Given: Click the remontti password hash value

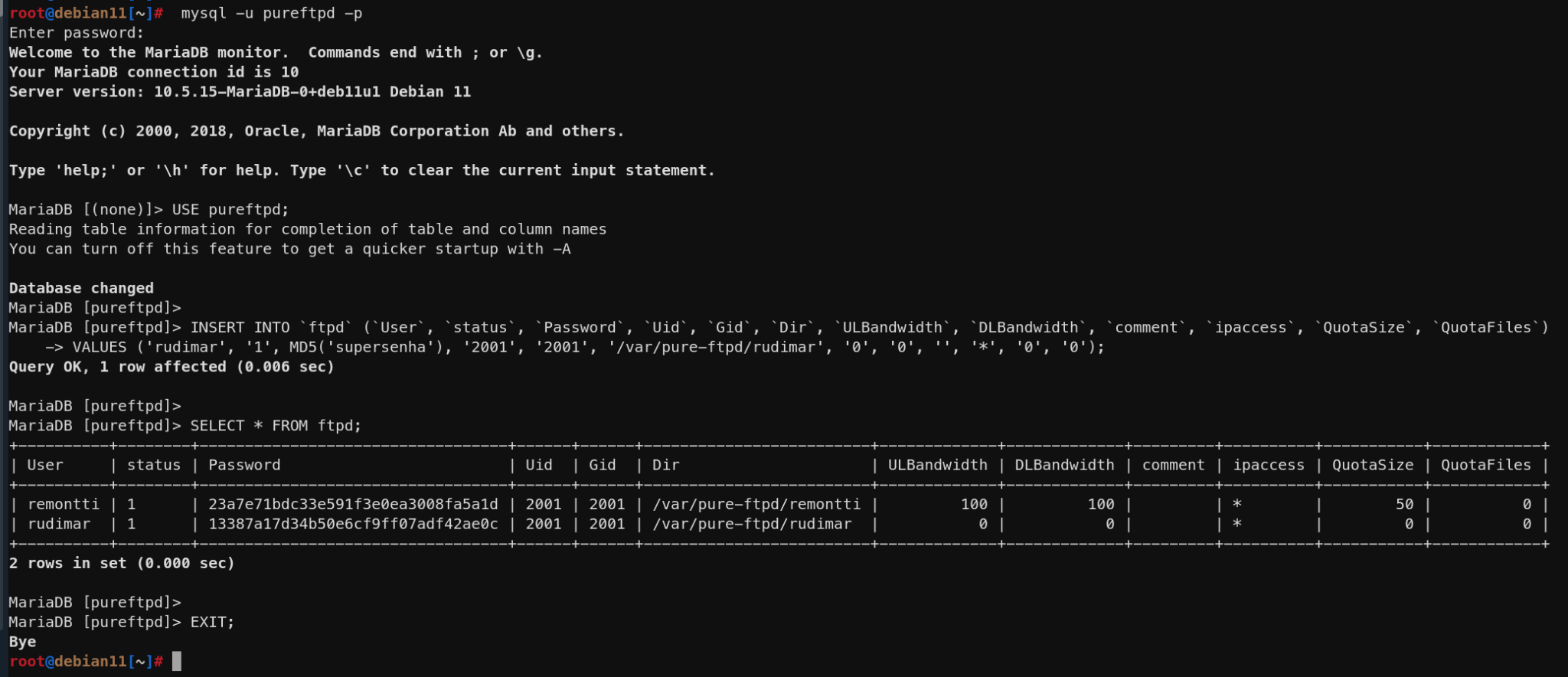Looking at the screenshot, I should click(x=353, y=504).
